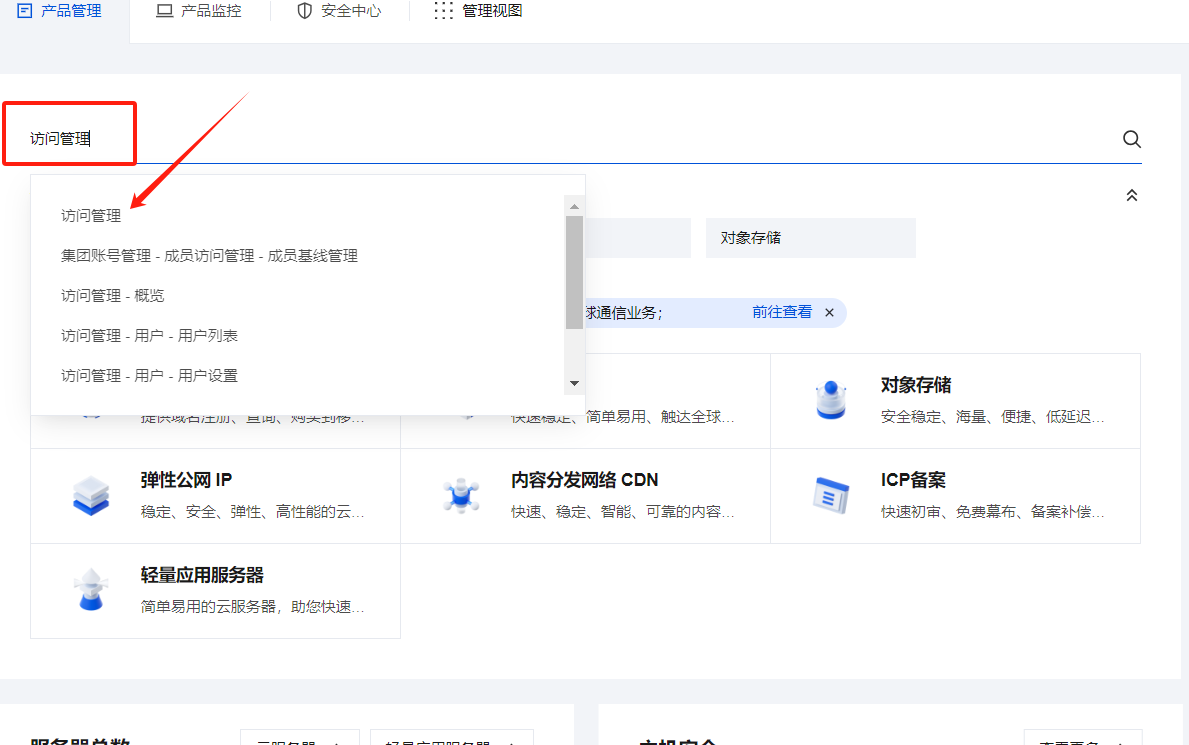
Task: Choose the 访问管理 - 概览 suggestion
Action: pos(112,296)
